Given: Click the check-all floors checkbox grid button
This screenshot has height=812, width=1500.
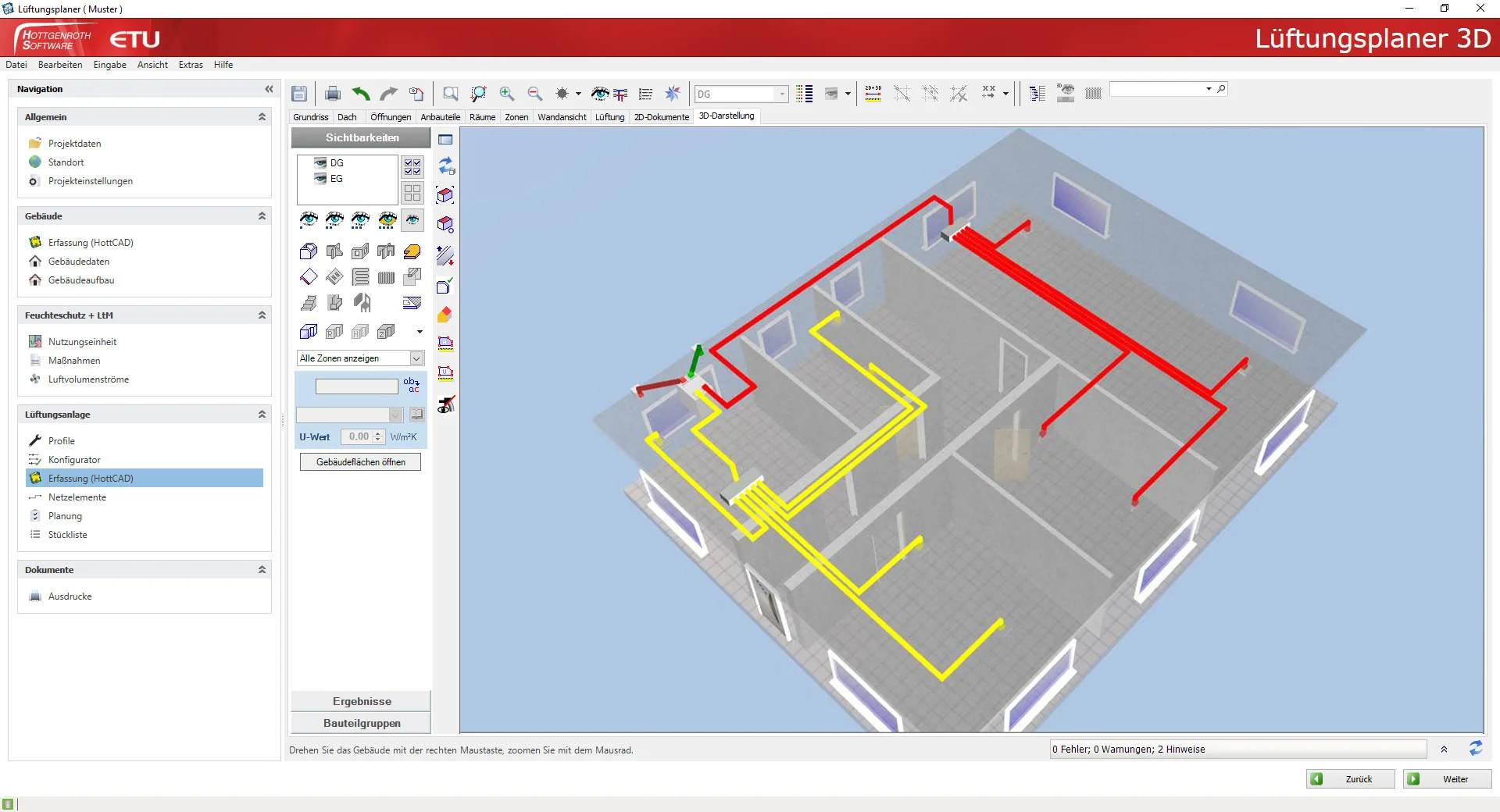Looking at the screenshot, I should click(x=412, y=167).
